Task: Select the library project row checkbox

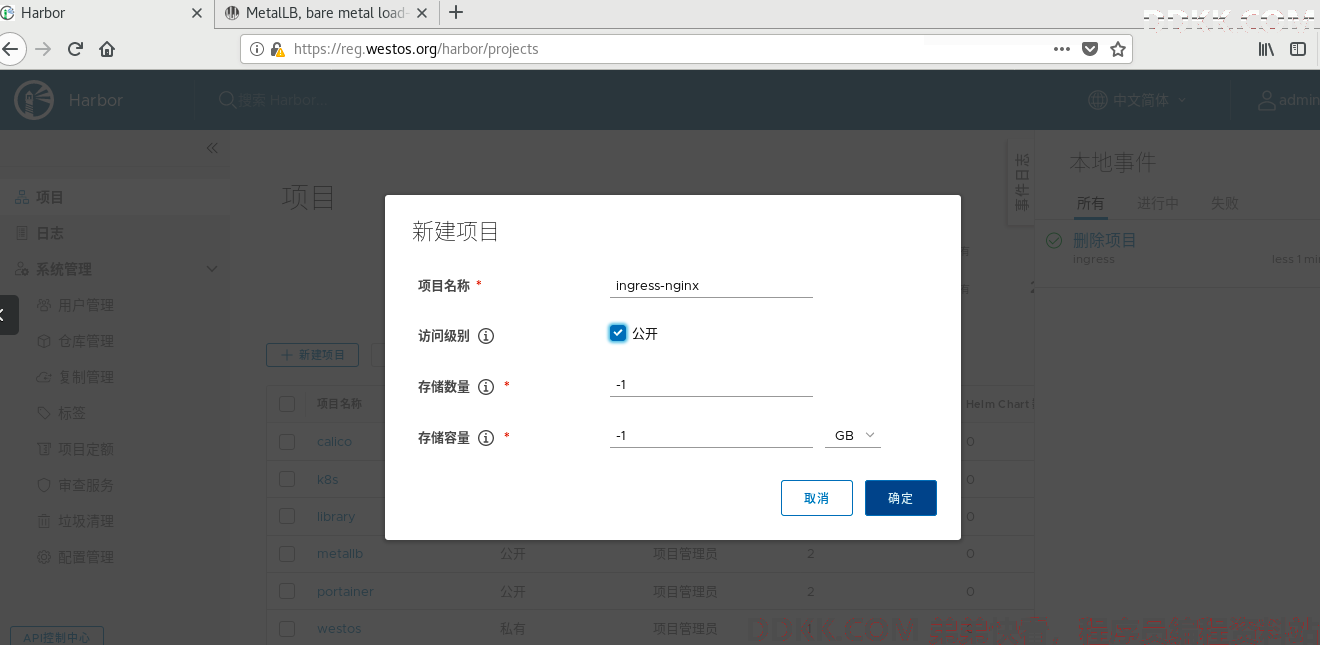Action: tap(287, 516)
